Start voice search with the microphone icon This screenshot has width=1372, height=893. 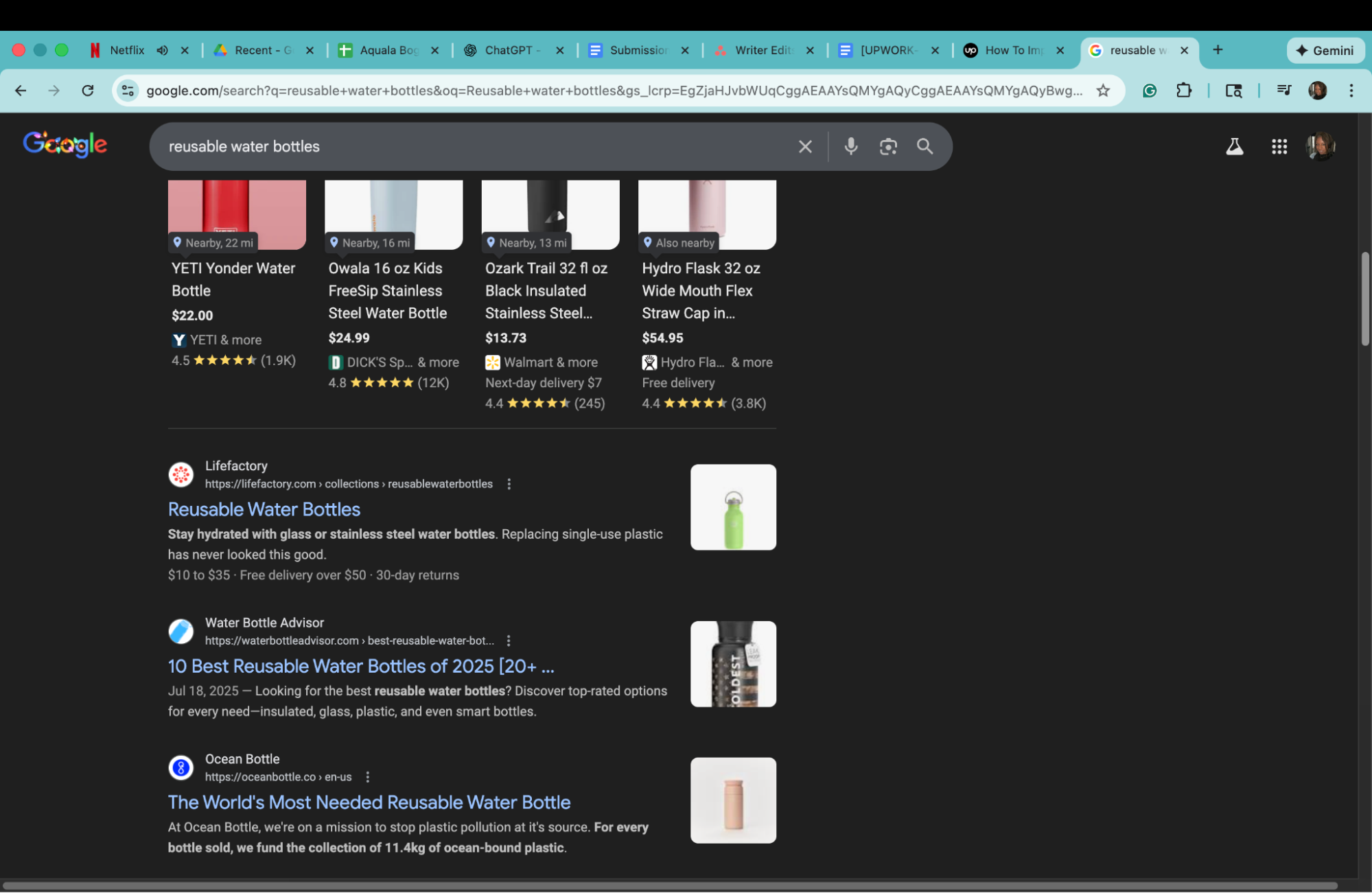(x=851, y=146)
